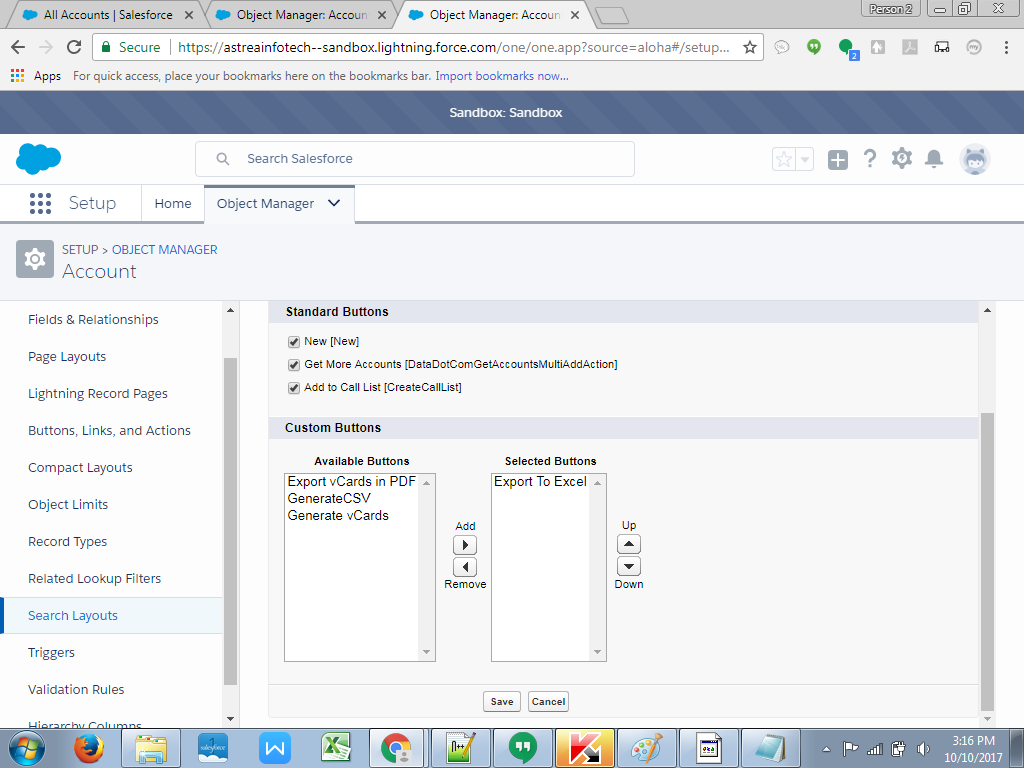Expand the Object Manager tab dropdown
This screenshot has height=768, width=1024.
334,203
